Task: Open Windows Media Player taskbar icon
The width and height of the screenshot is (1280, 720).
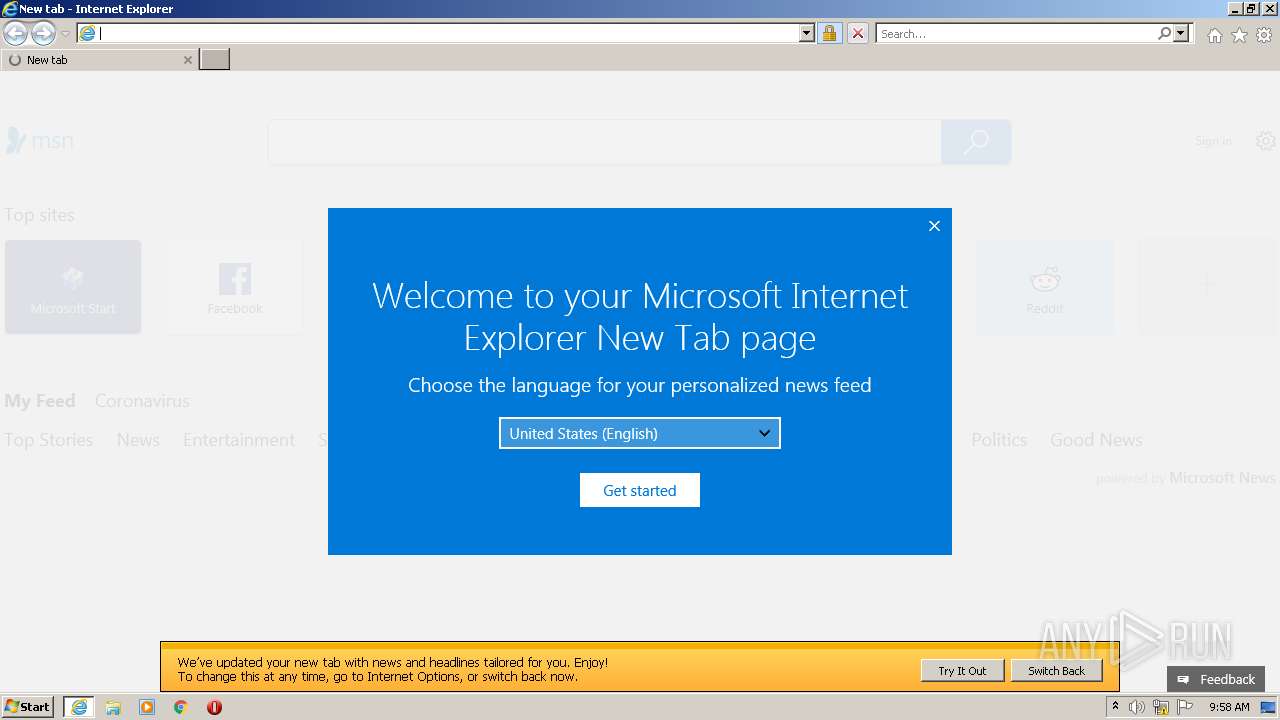Action: point(147,707)
